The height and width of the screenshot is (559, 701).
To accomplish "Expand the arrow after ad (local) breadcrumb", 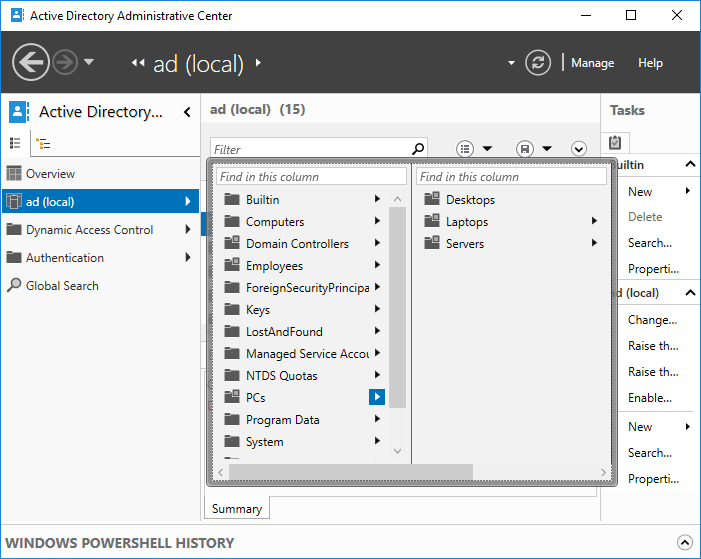I will point(258,63).
